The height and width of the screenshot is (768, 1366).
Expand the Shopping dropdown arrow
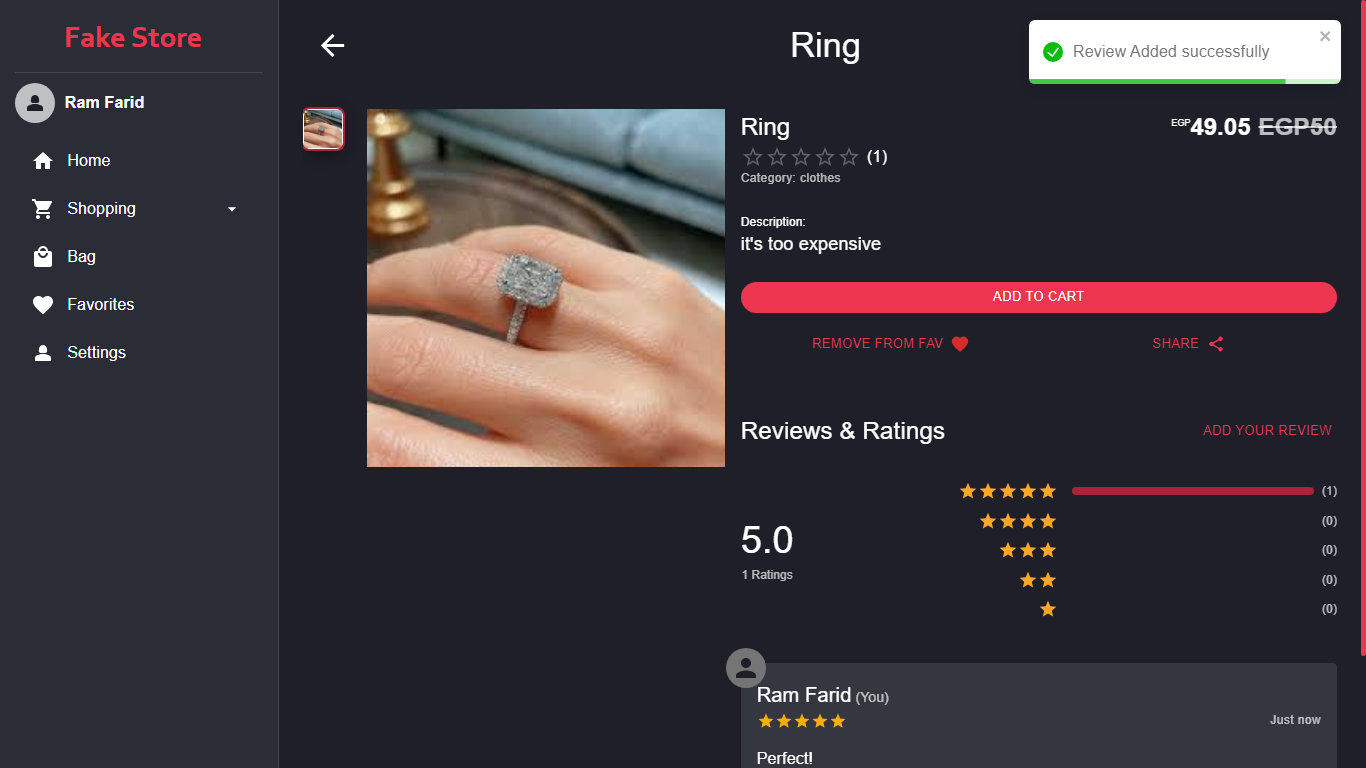click(x=232, y=209)
